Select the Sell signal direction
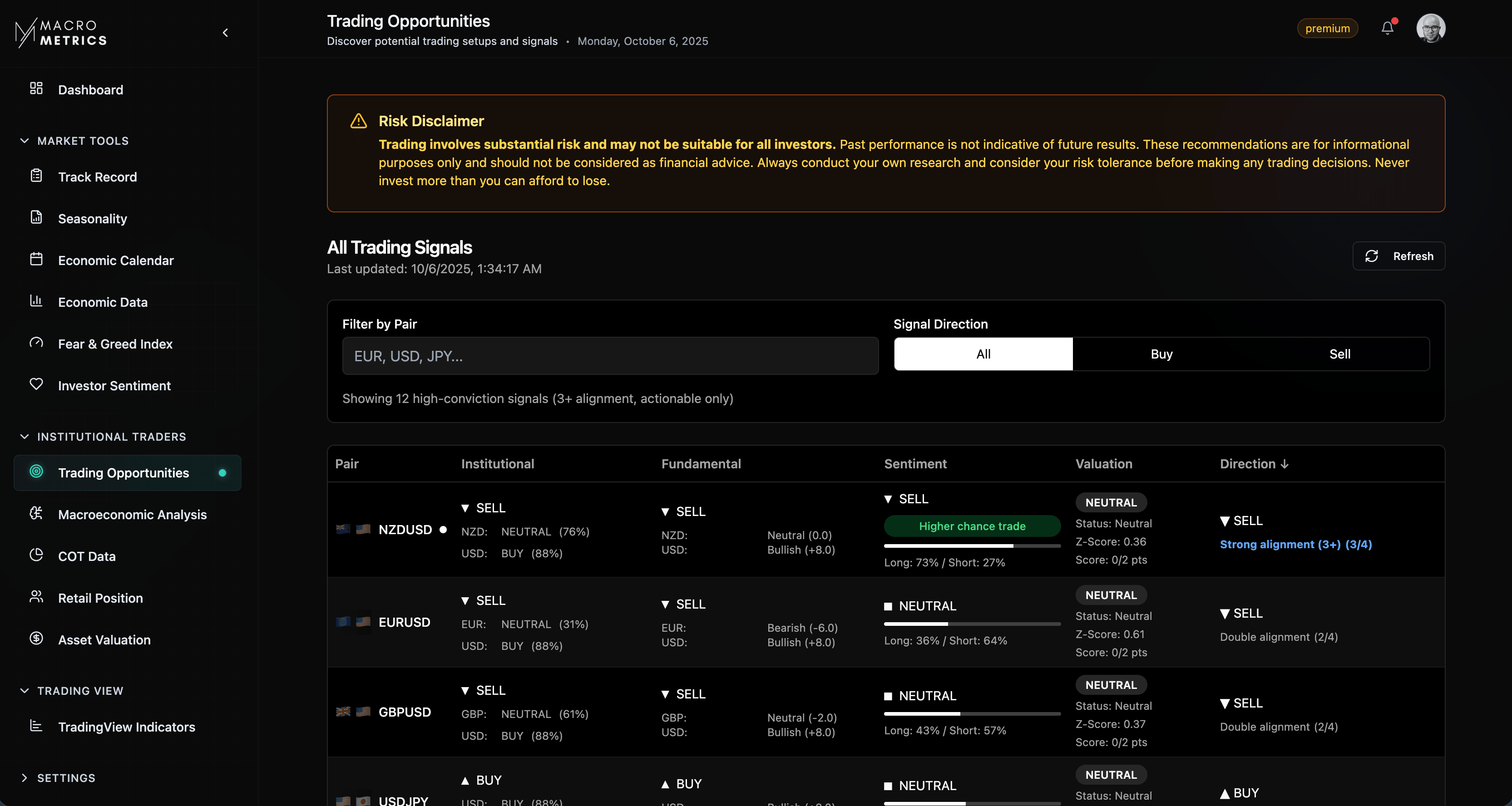1512x806 pixels. pos(1339,354)
